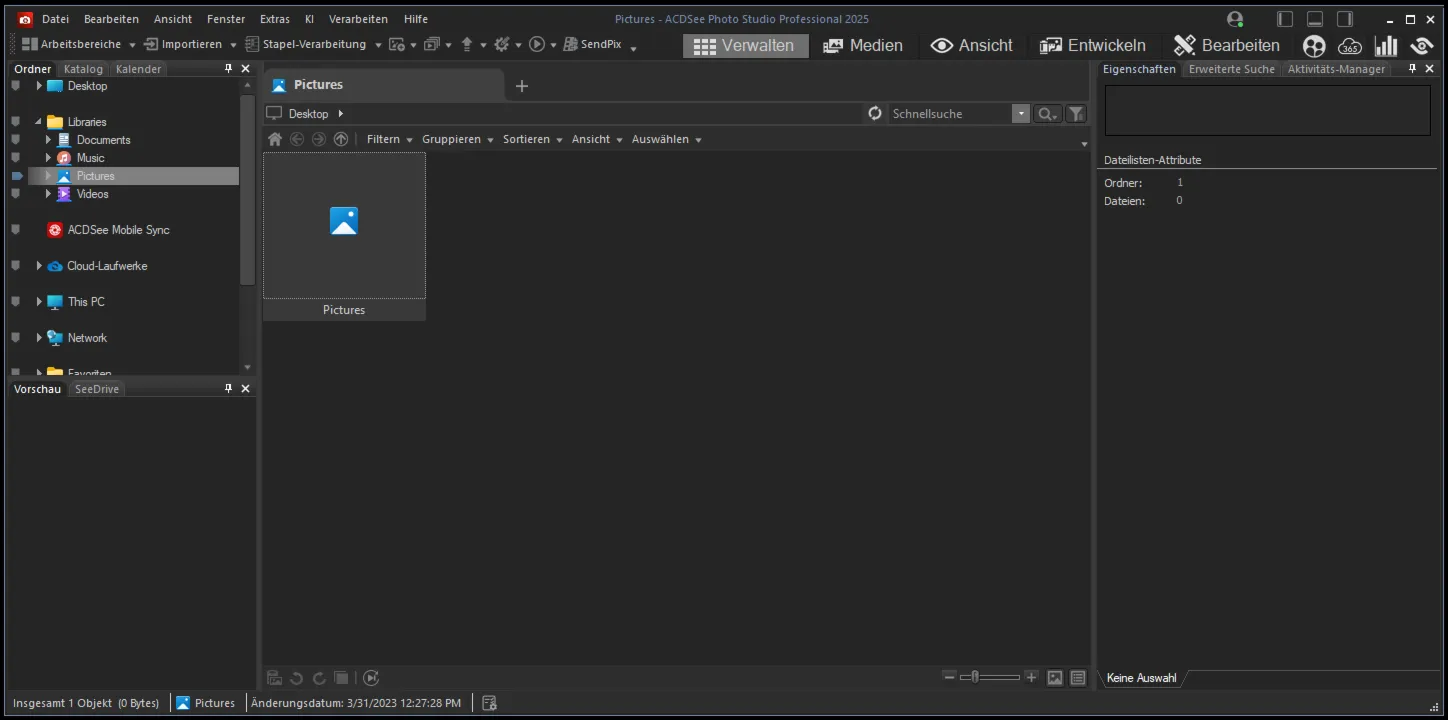
Task: Open the Schnellsuche dropdown arrow
Action: [x=1020, y=114]
